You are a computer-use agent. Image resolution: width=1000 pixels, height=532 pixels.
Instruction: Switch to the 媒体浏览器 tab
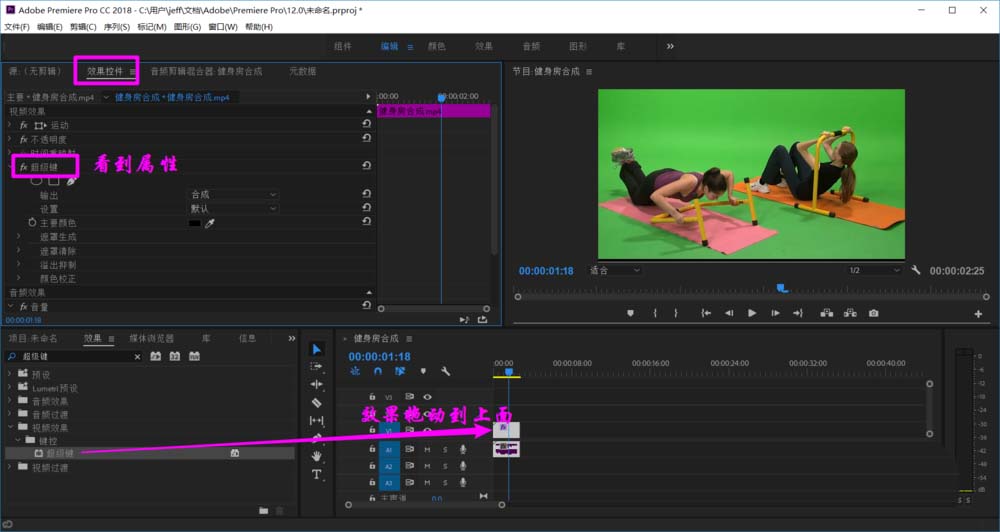[x=151, y=338]
